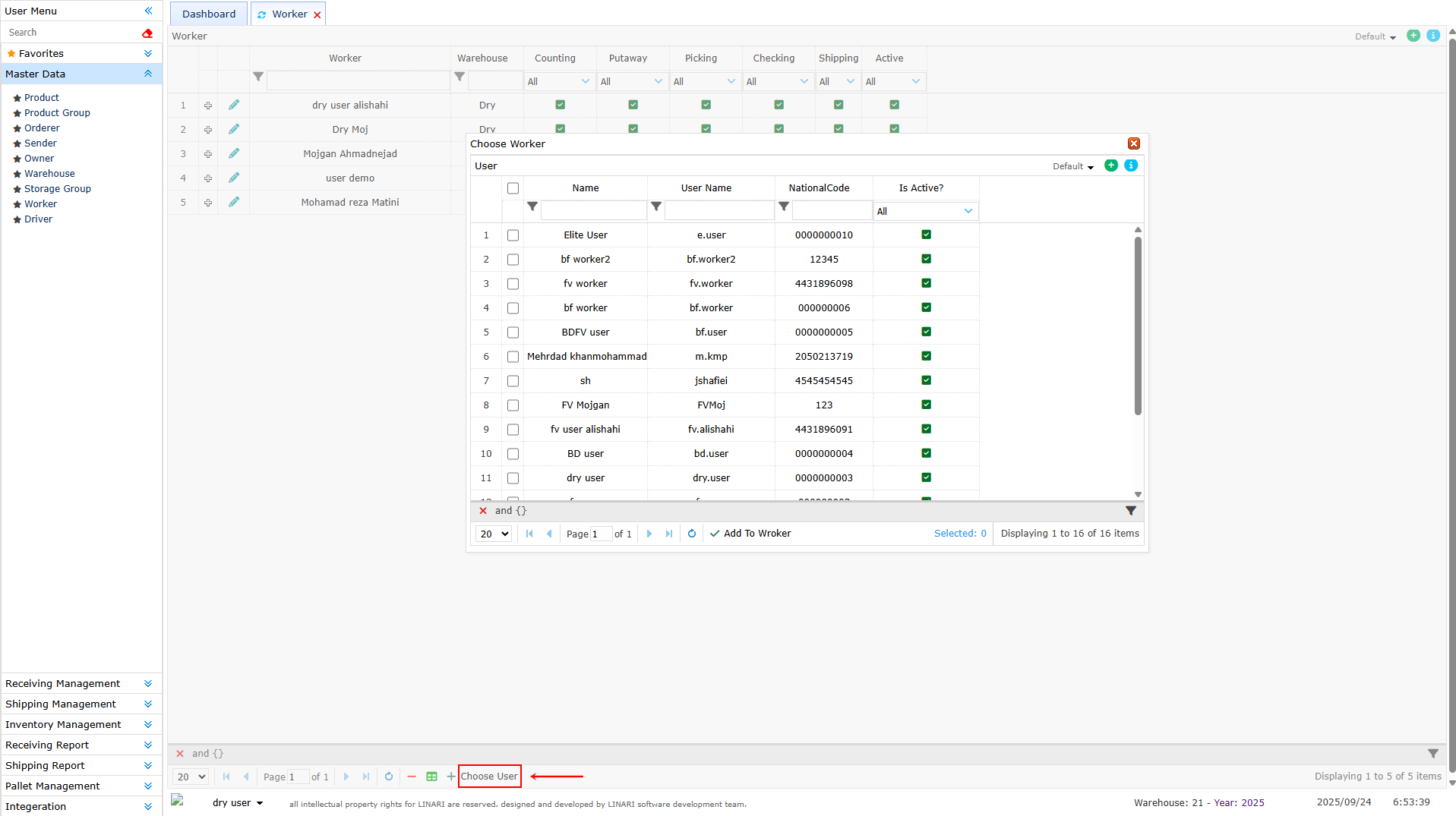The height and width of the screenshot is (816, 1456).
Task: Click the filter funnel beside the Name filter box
Action: tap(532, 206)
